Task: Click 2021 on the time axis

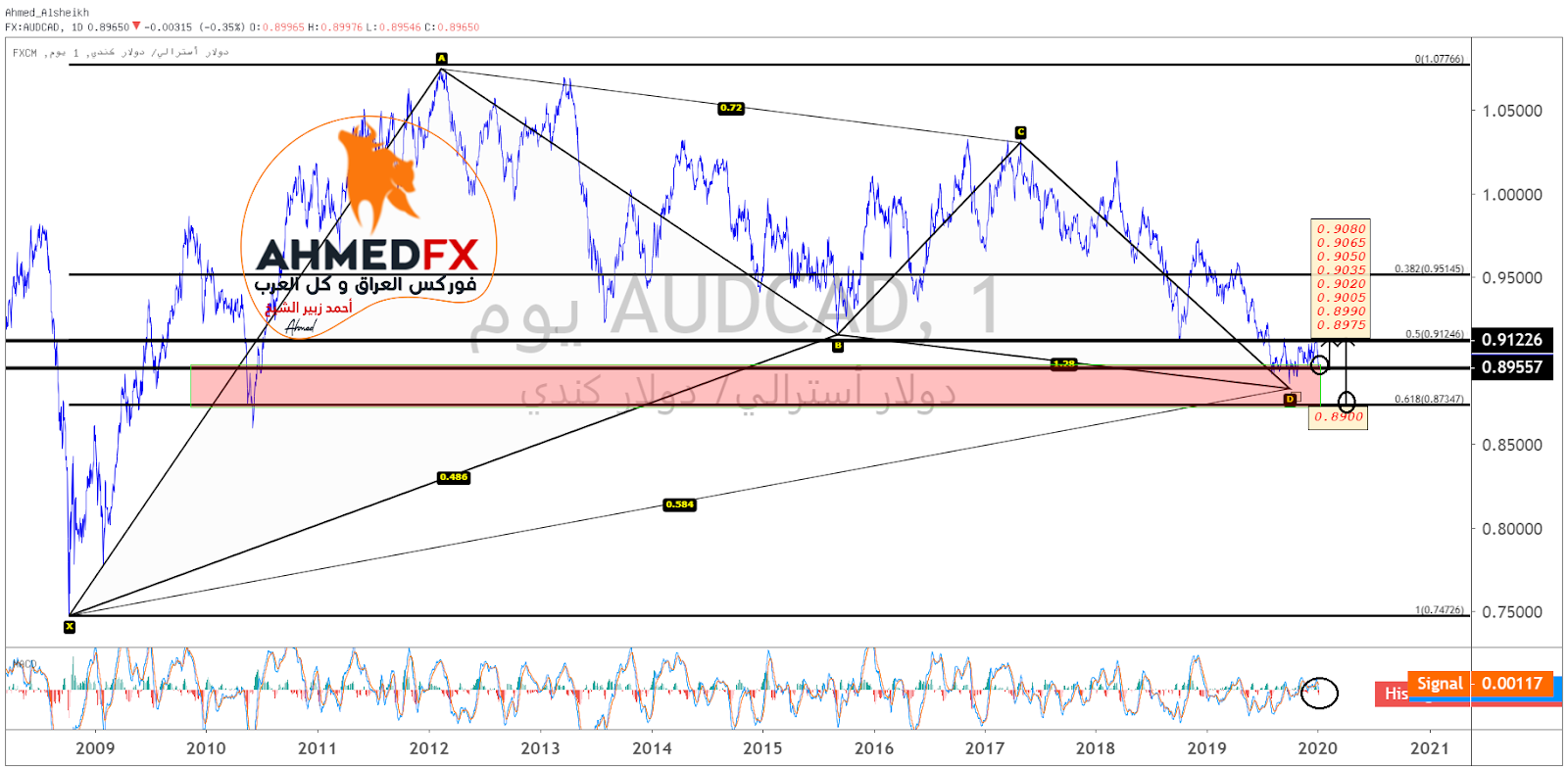Action: click(x=1430, y=748)
